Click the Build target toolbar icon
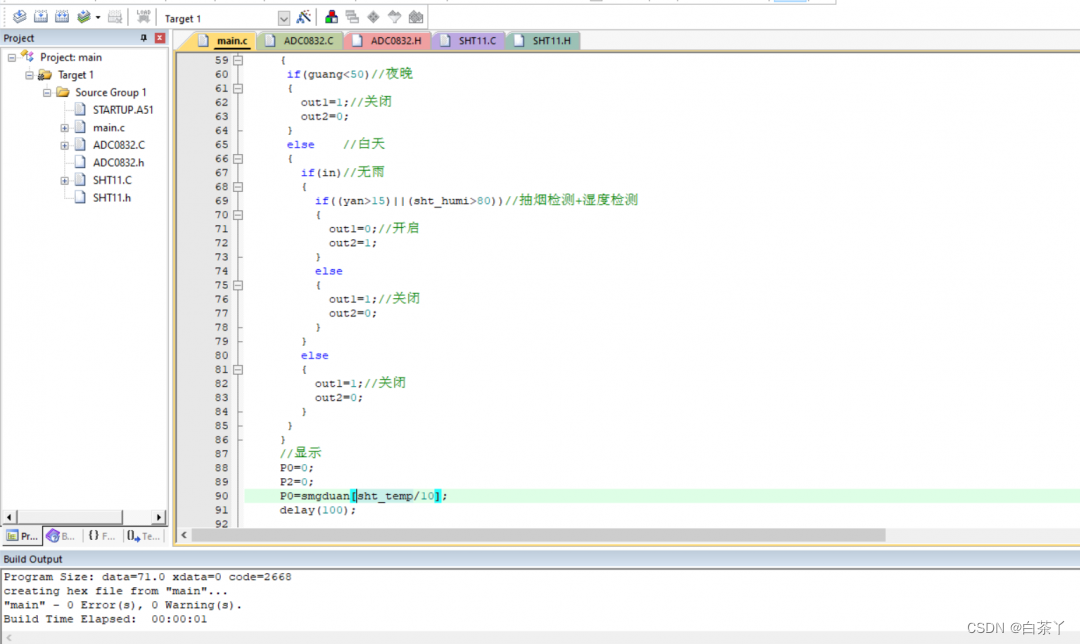1080x644 pixels. [41, 17]
